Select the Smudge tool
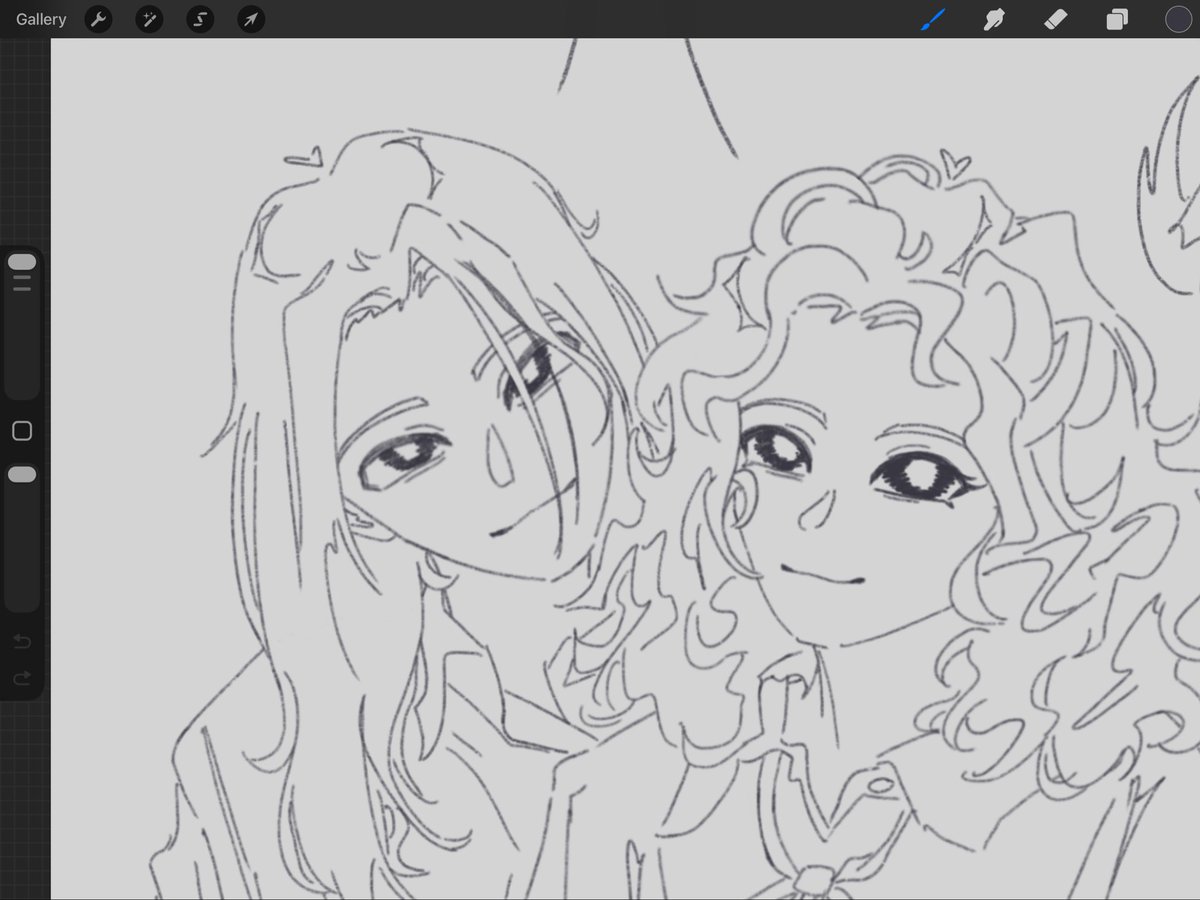 pos(994,19)
